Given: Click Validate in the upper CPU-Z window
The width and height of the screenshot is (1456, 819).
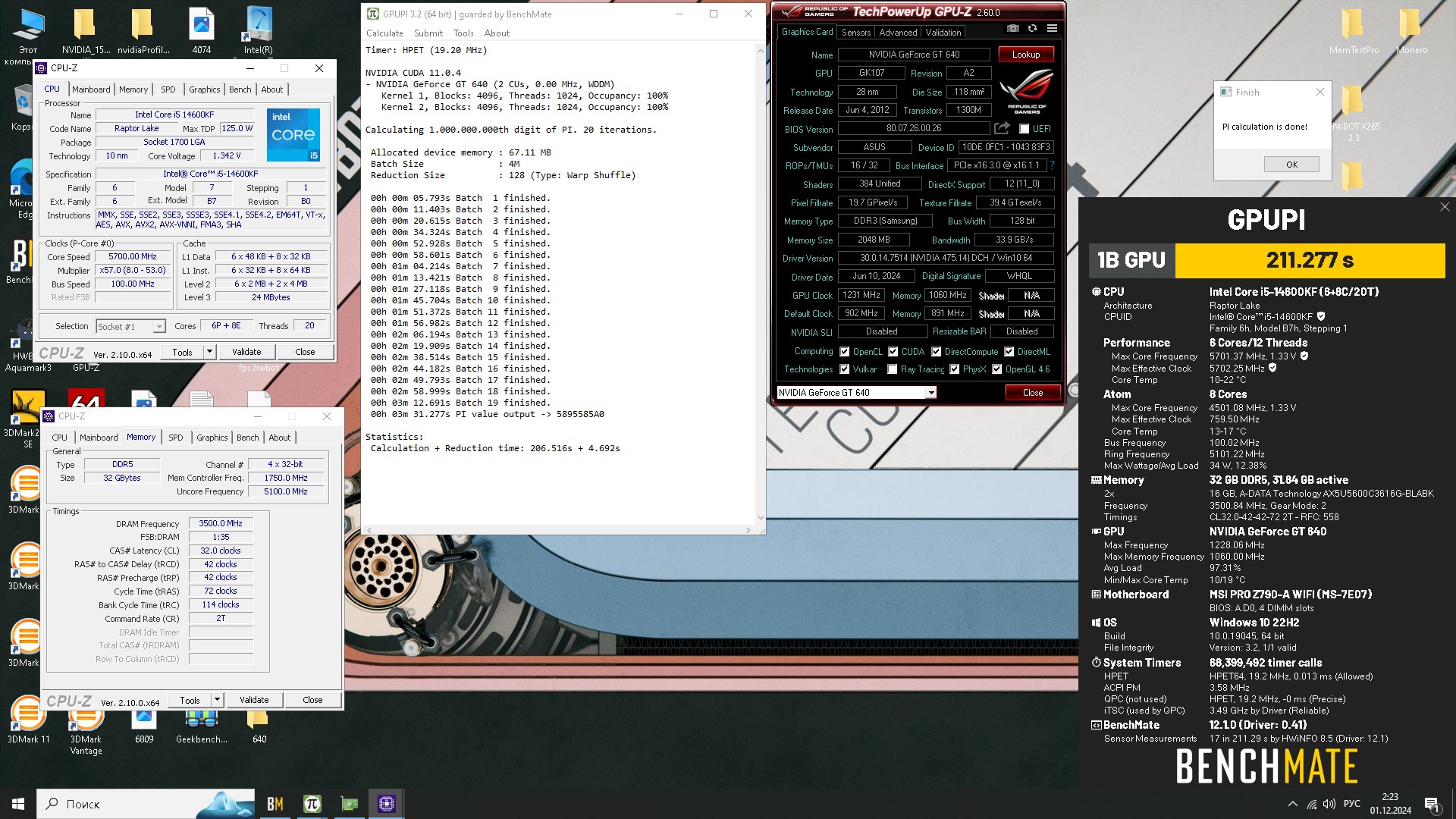Looking at the screenshot, I should tap(246, 352).
